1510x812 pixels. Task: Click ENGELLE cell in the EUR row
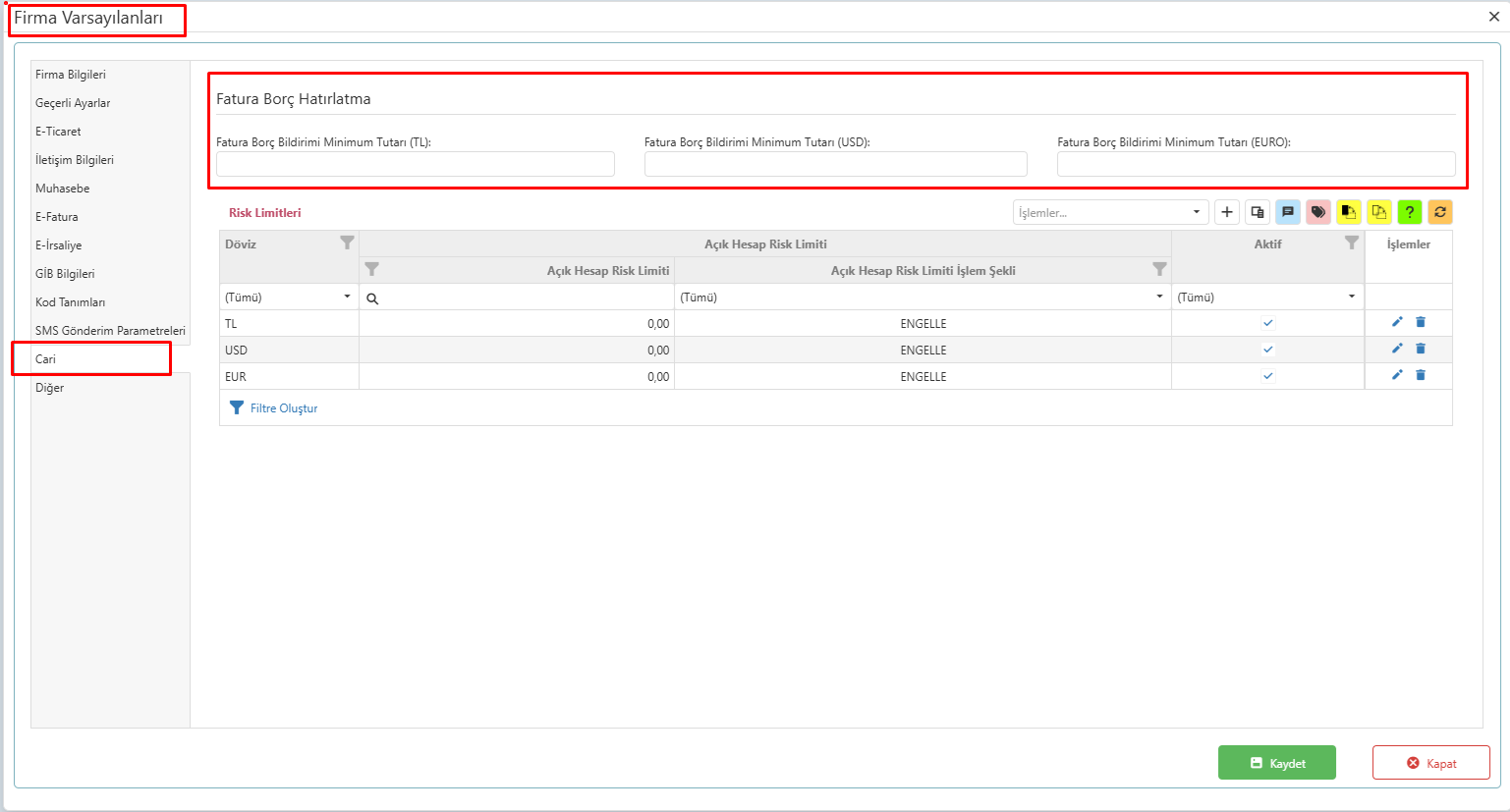tap(923, 376)
